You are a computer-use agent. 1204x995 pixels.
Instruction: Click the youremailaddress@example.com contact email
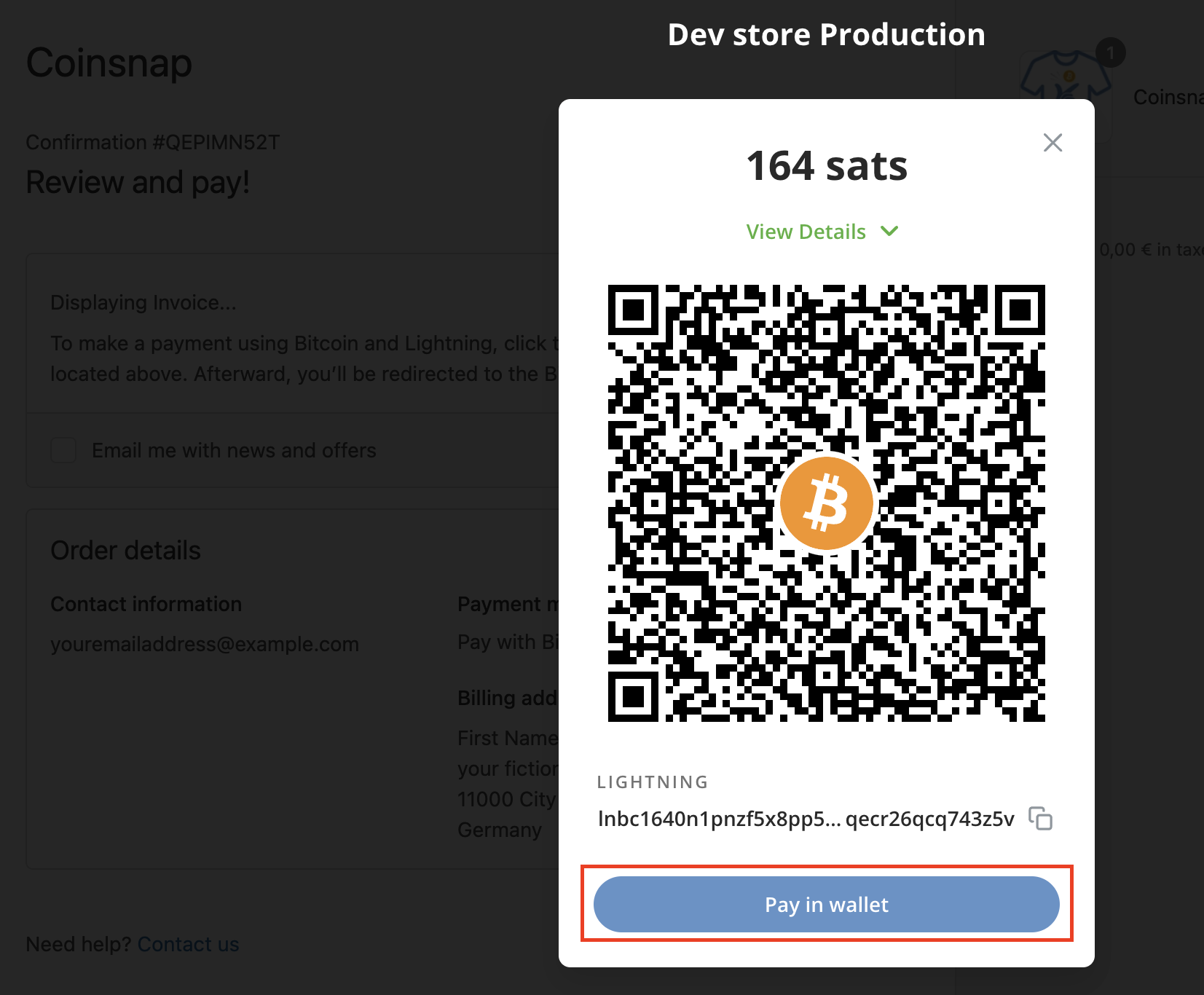click(x=205, y=644)
